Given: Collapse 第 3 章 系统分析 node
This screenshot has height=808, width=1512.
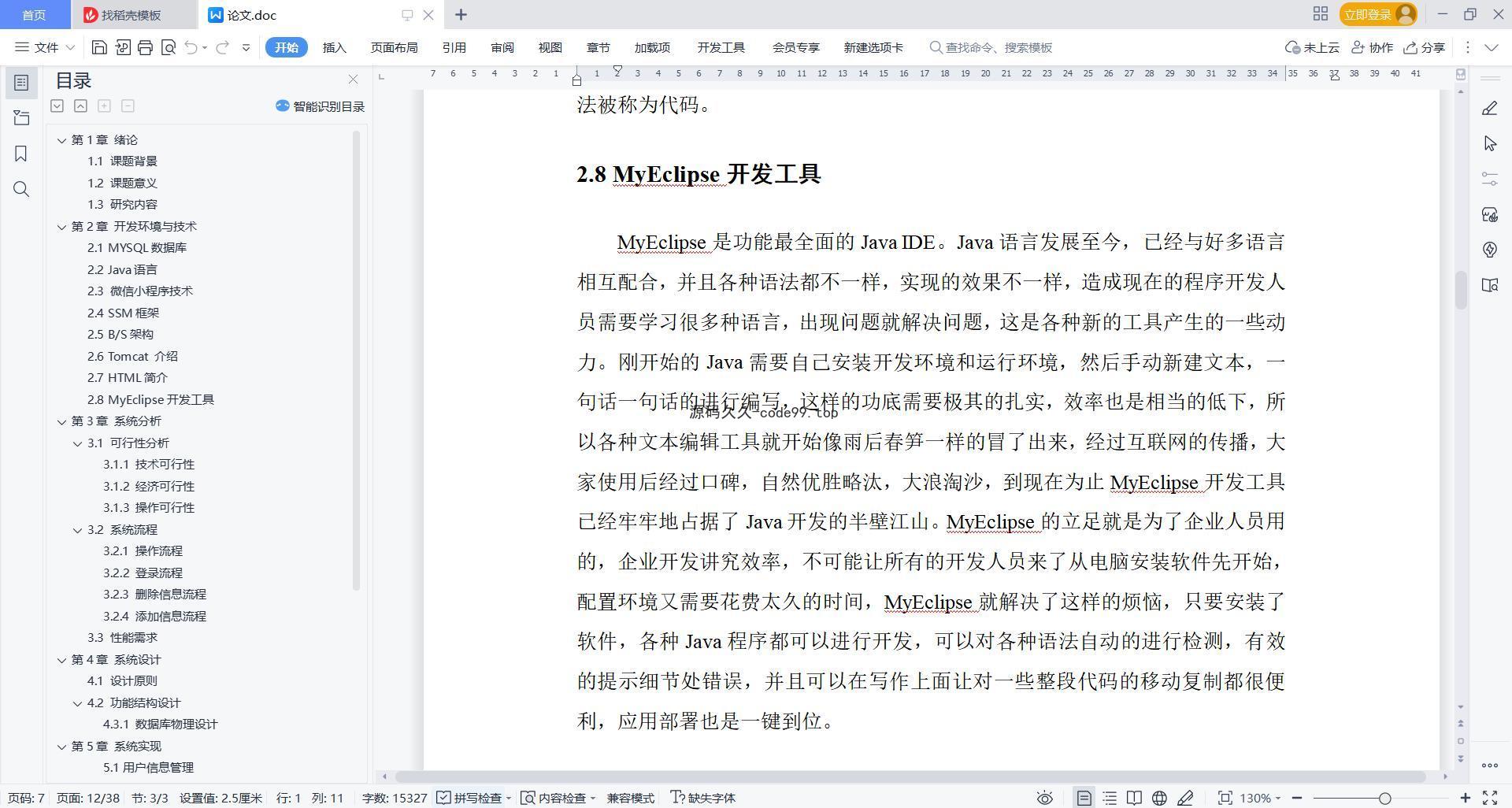Looking at the screenshot, I should [x=61, y=421].
